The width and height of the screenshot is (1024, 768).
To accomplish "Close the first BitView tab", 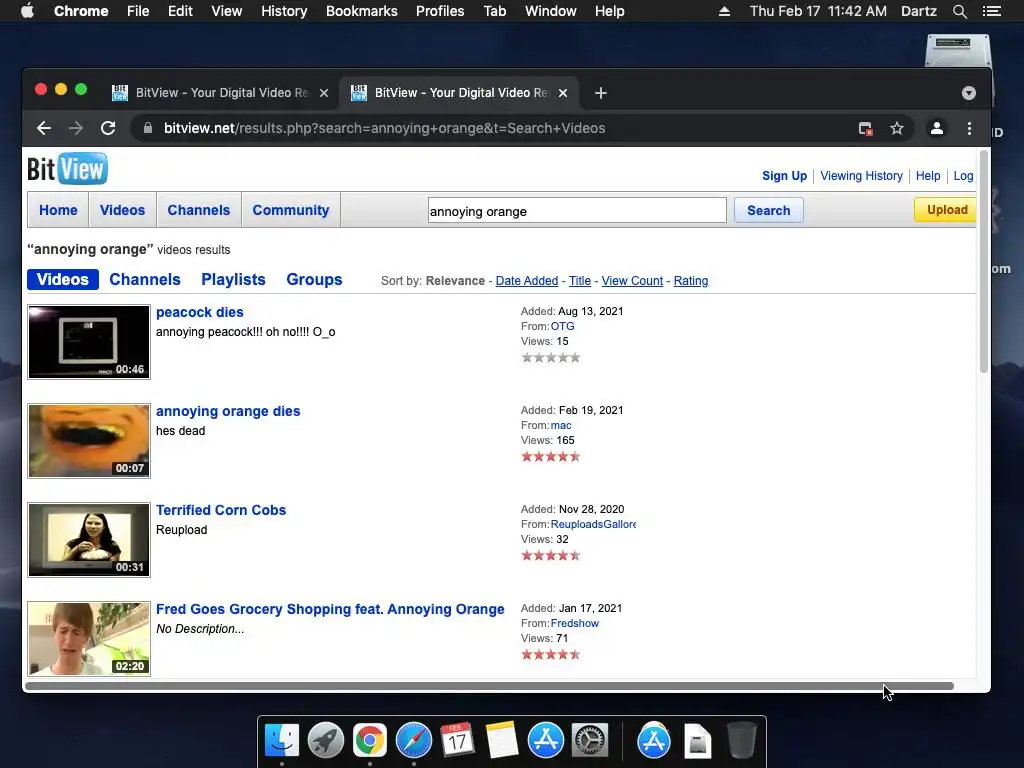I will pyautogui.click(x=323, y=93).
